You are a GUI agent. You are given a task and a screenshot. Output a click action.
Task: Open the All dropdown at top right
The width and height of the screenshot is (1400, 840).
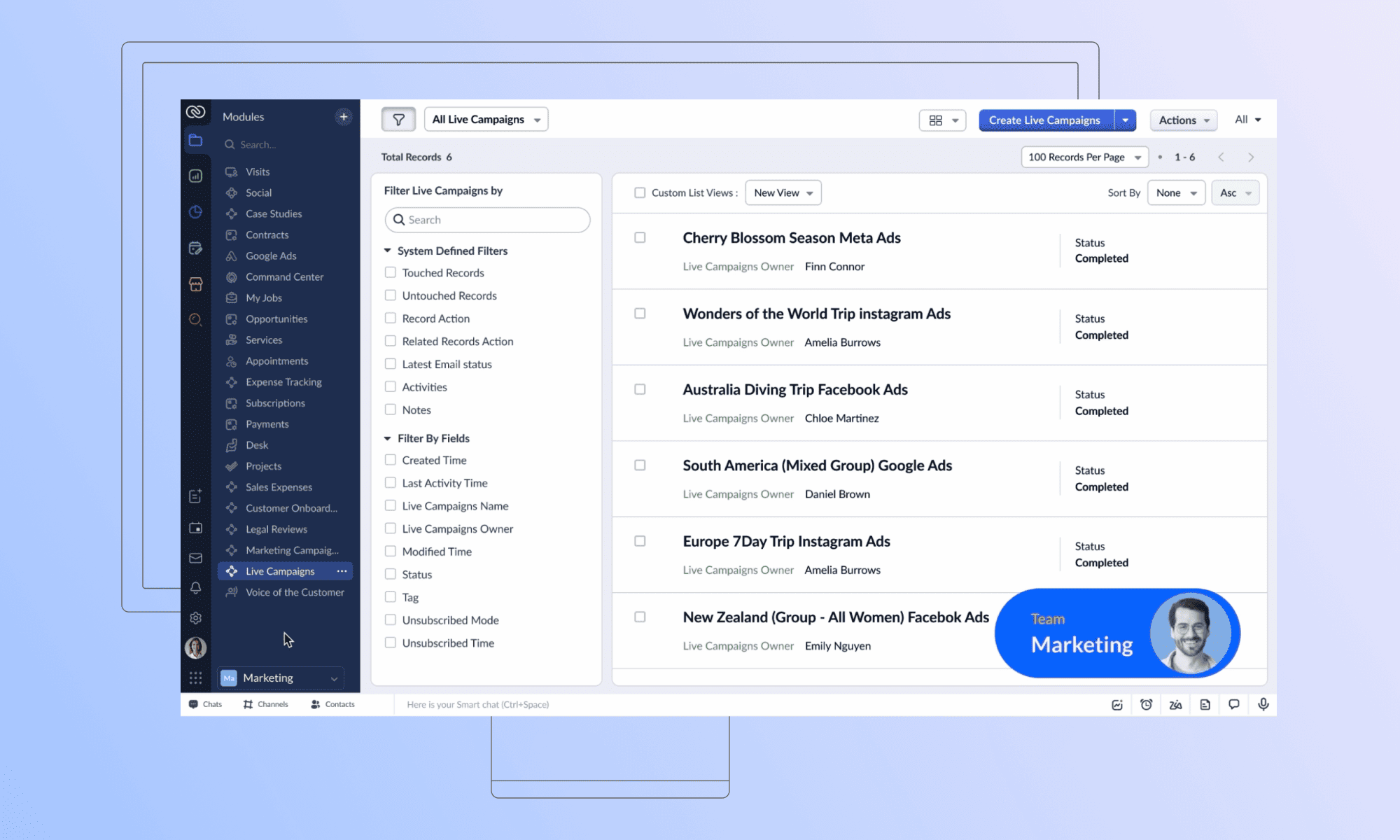click(x=1248, y=120)
